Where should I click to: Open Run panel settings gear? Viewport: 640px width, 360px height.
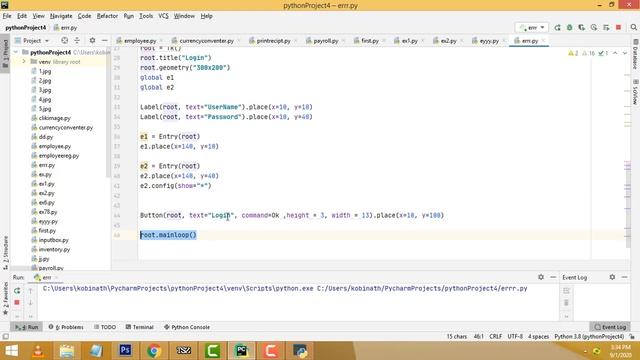point(541,277)
